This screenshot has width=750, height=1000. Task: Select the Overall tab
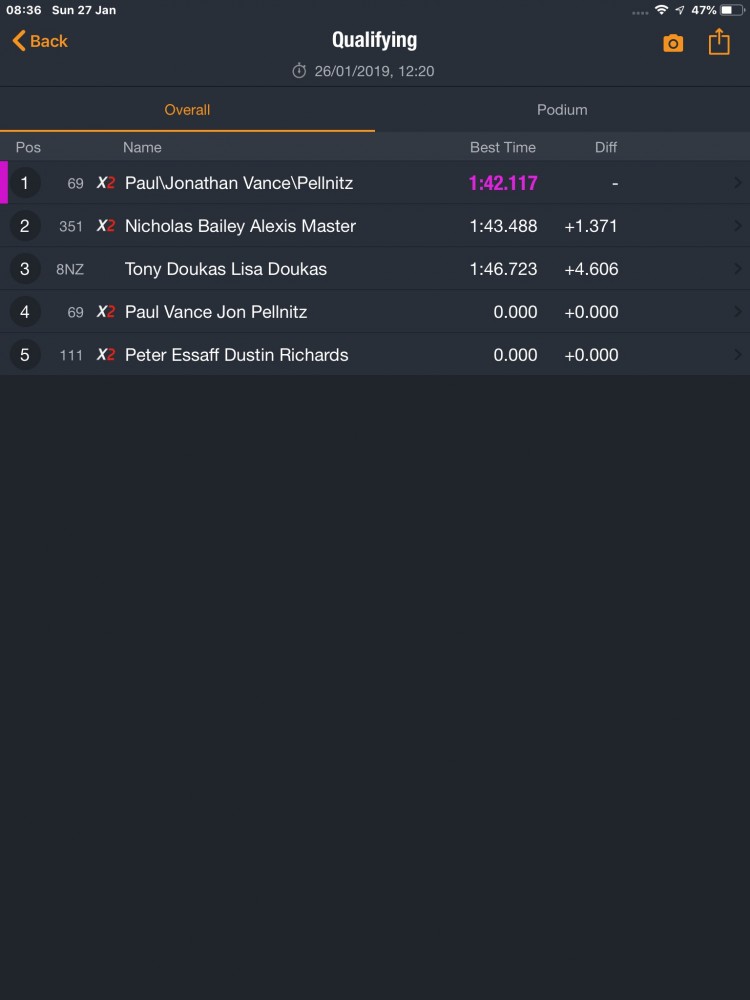click(187, 110)
